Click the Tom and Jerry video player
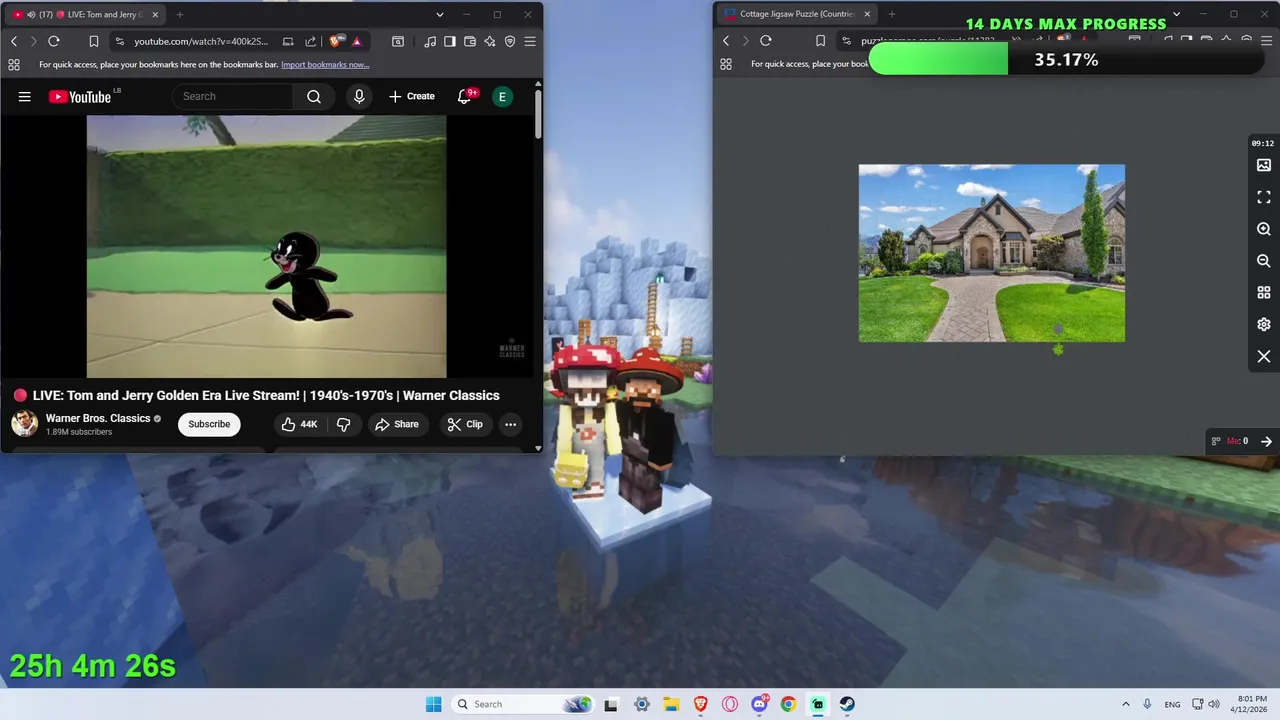 click(x=266, y=246)
